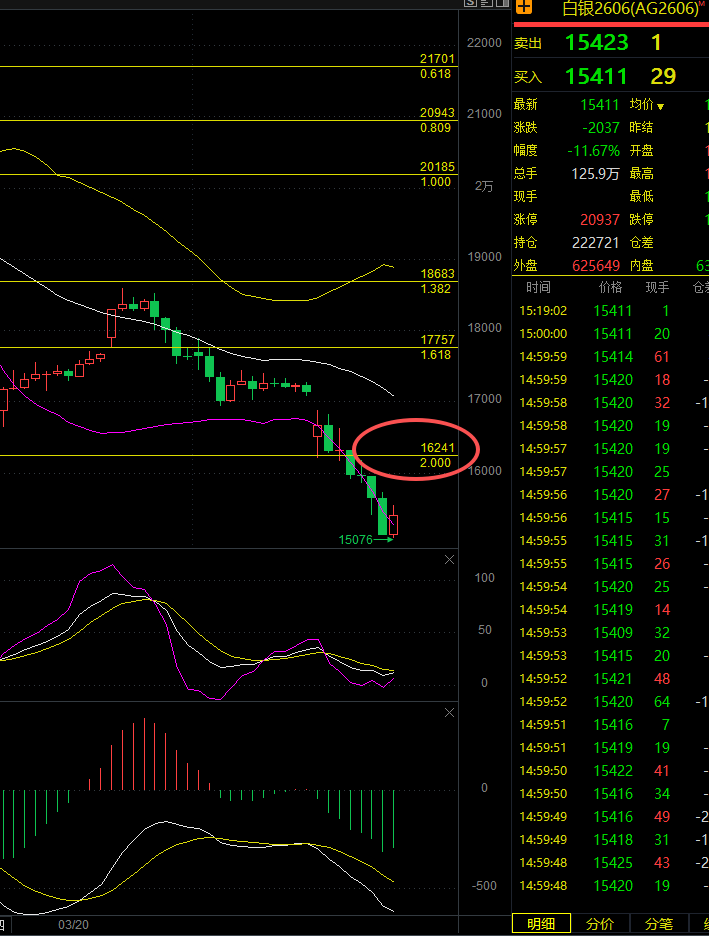The height and width of the screenshot is (936, 709).
Task: Click the orange plus icon beside 白银2606
Action: (x=523, y=7)
